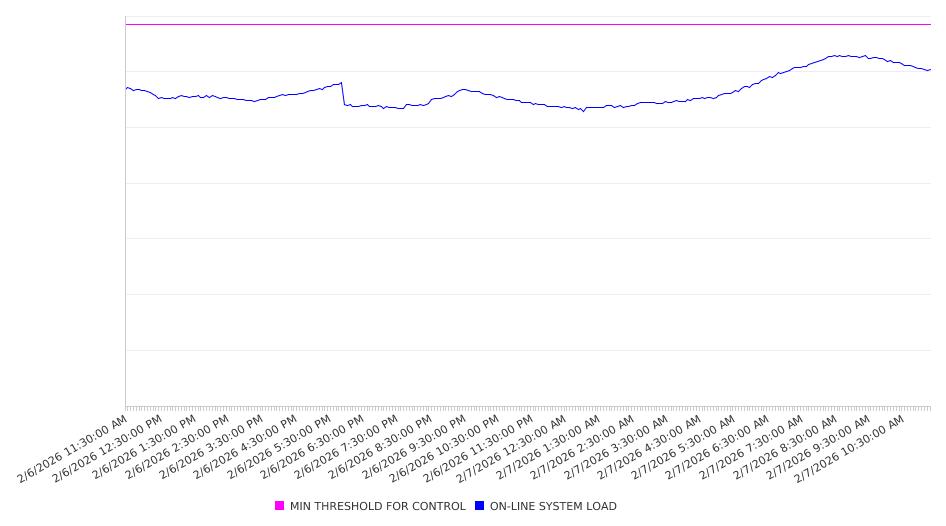This screenshot has width=946, height=526.
Task: Click the sharp drop in the blue load line
Action: click(x=343, y=94)
